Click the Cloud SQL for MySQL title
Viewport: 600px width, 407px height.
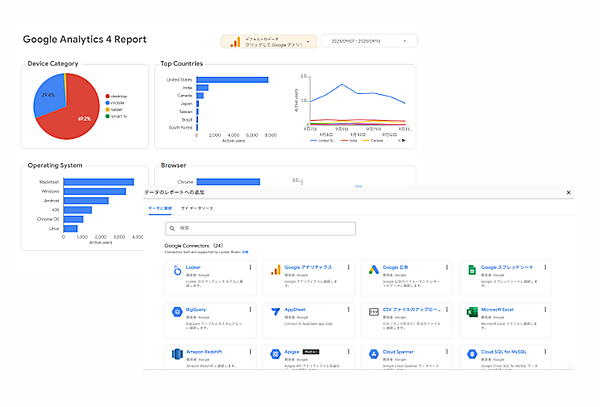507,352
